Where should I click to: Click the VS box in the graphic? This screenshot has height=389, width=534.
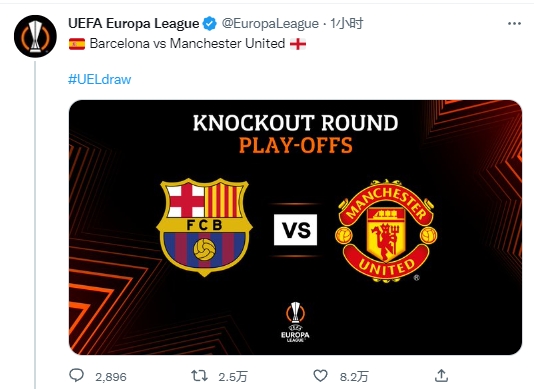[x=295, y=230]
